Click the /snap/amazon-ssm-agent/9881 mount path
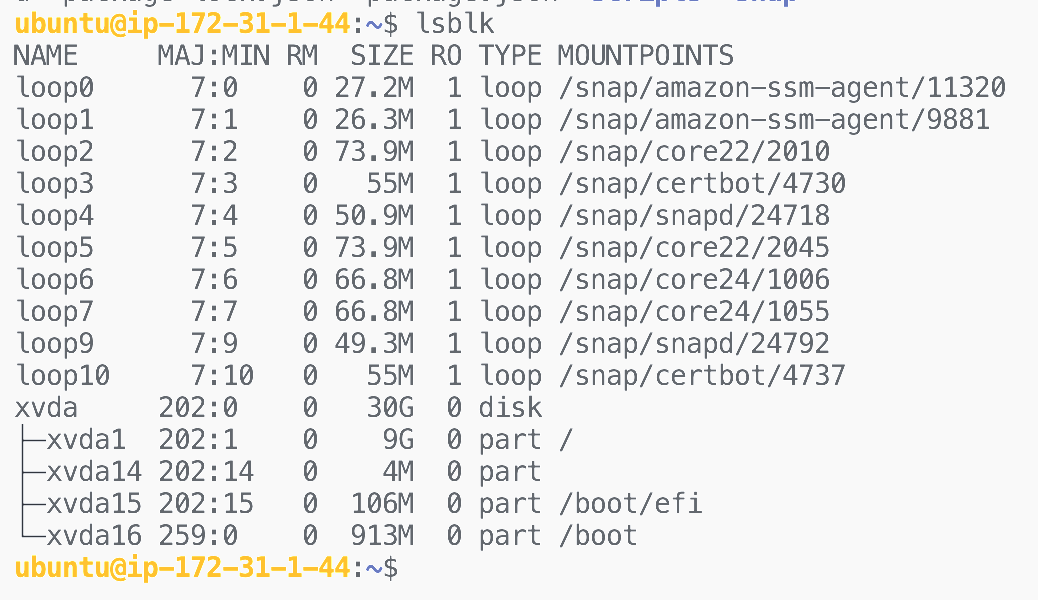 click(773, 120)
